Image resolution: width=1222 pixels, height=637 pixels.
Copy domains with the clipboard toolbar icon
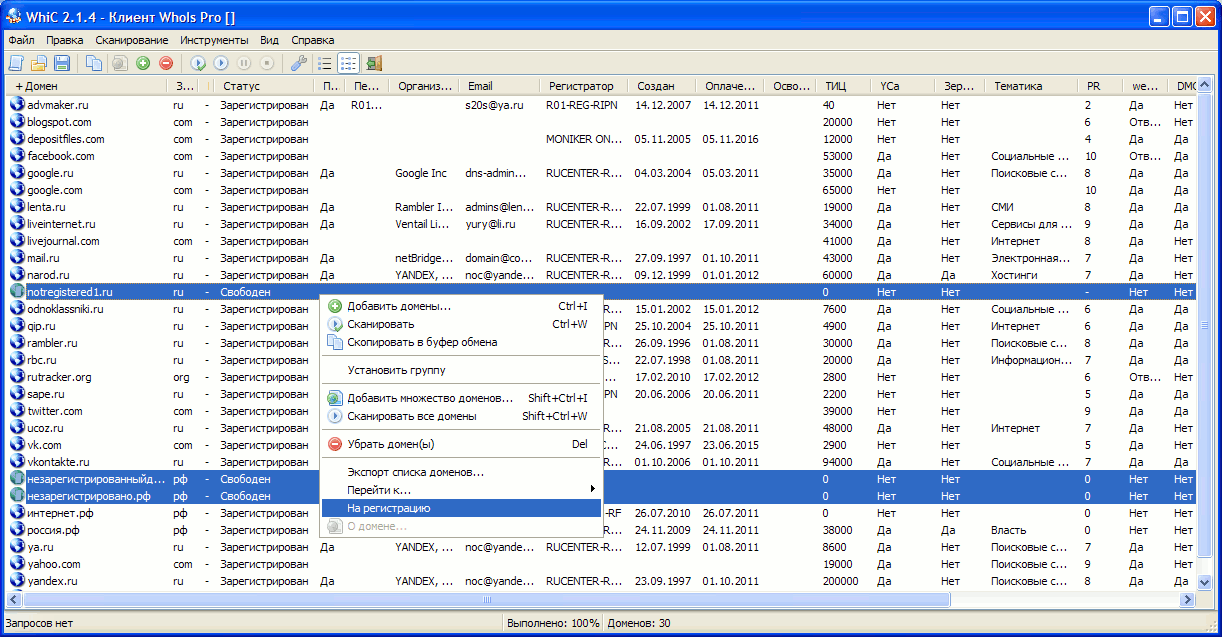click(x=93, y=62)
